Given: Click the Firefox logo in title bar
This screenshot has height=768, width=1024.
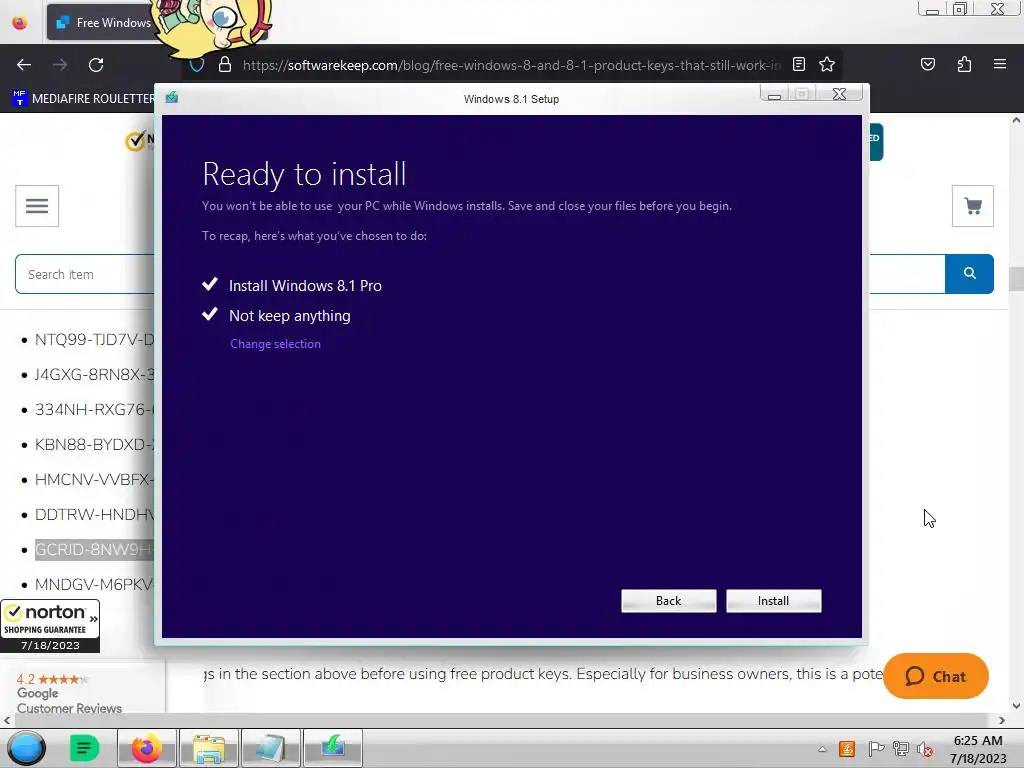Looking at the screenshot, I should [20, 23].
